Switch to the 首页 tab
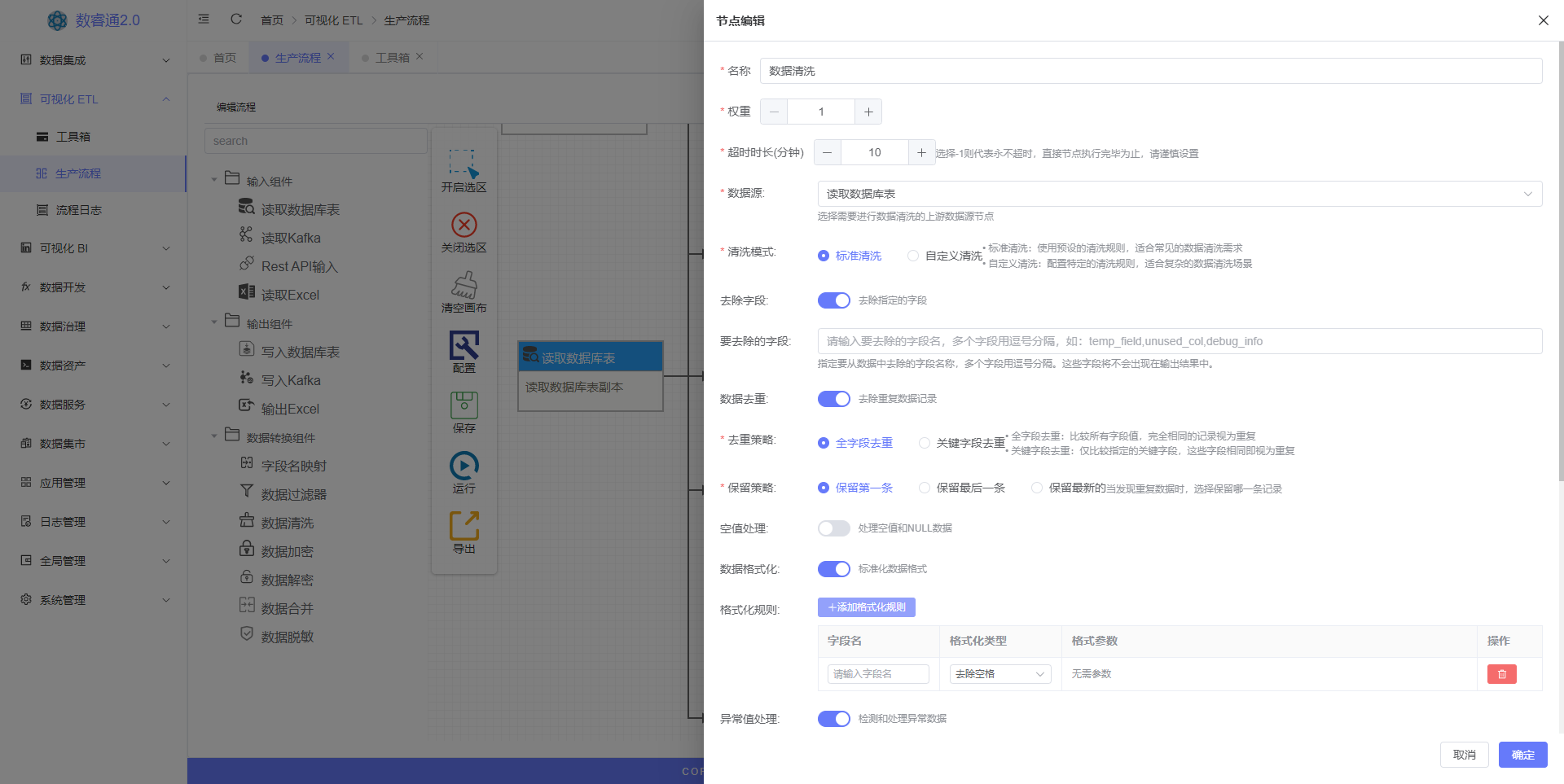Image resolution: width=1564 pixels, height=784 pixels. coord(218,58)
